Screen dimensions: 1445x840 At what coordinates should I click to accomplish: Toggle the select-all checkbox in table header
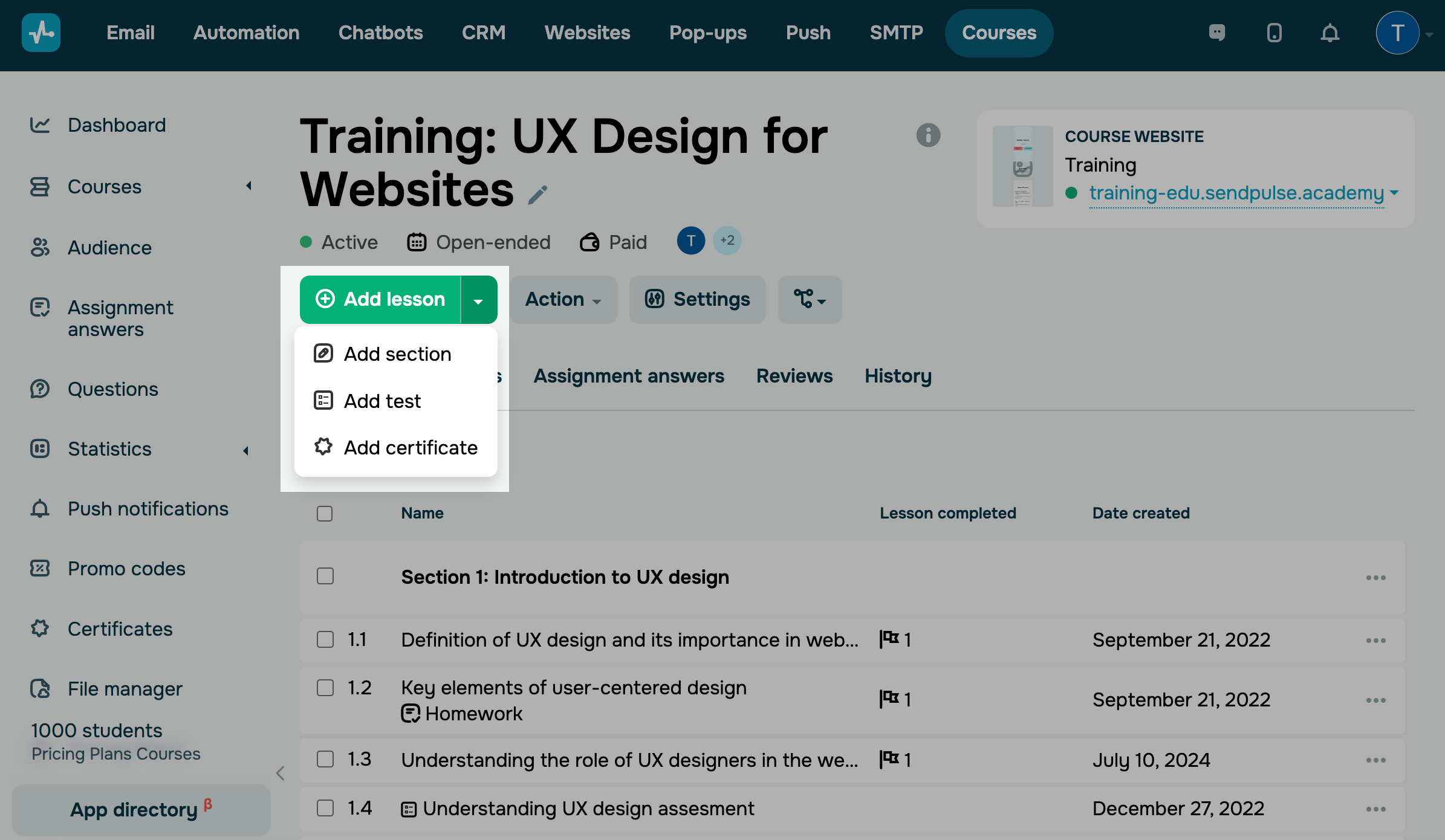pyautogui.click(x=325, y=514)
